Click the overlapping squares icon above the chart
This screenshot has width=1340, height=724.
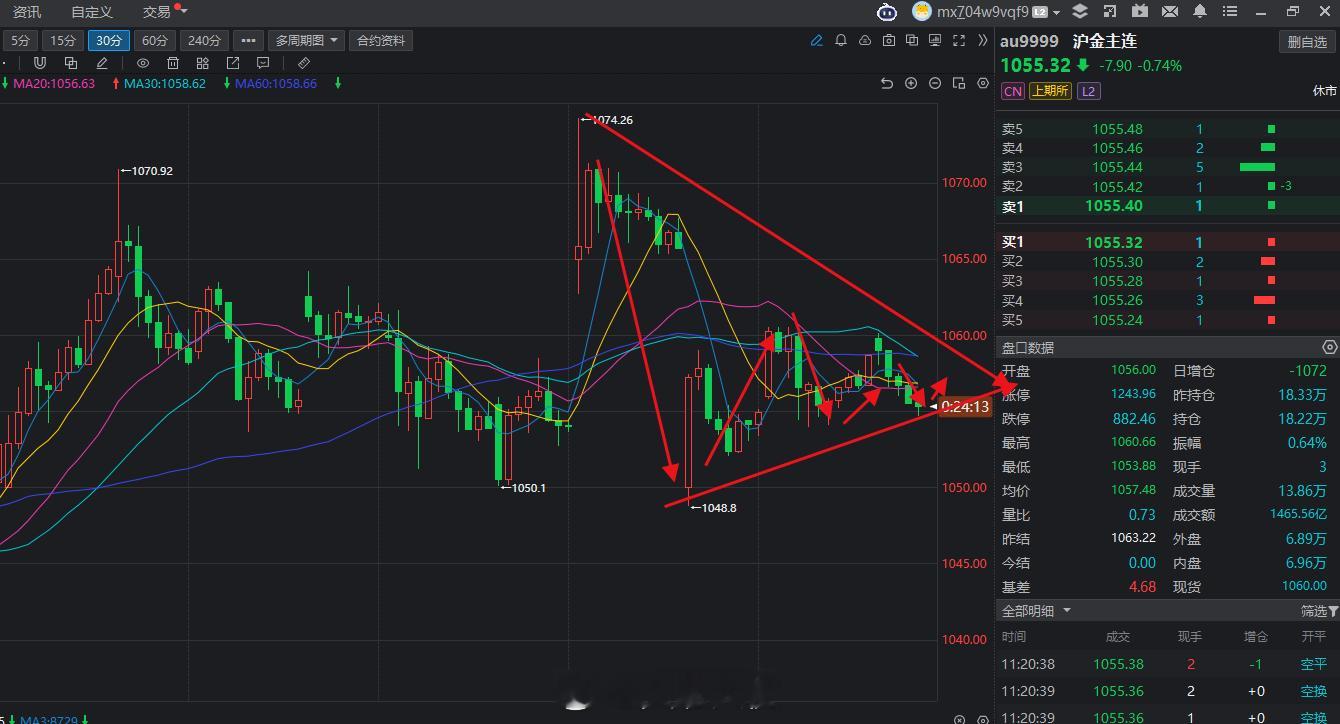click(912, 41)
